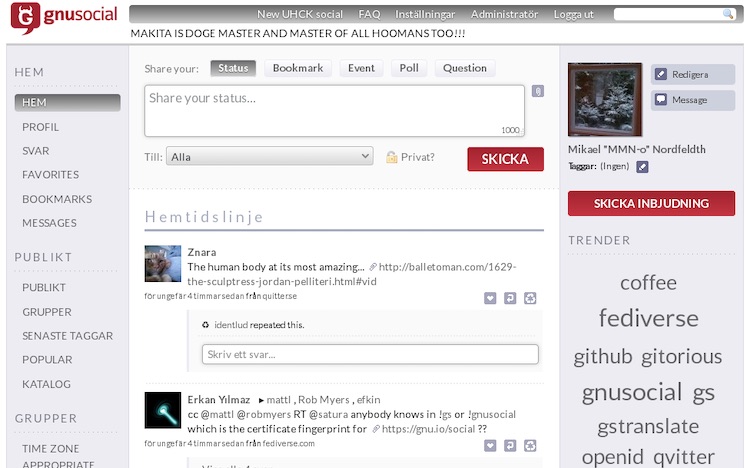Switch to the Event share tab
The height and width of the screenshot is (468, 750).
click(361, 68)
